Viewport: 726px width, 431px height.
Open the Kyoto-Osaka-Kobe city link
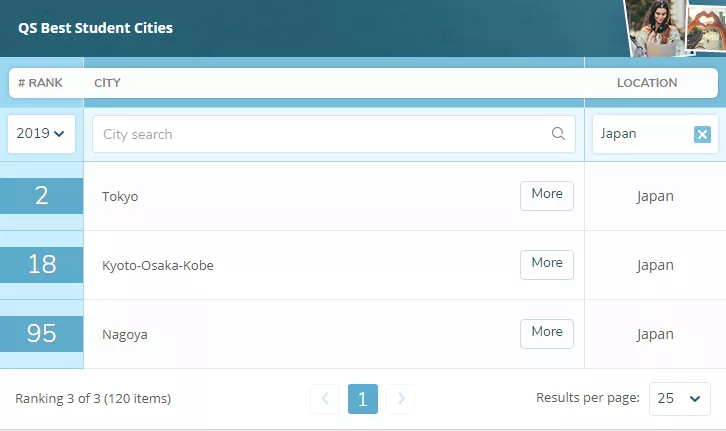tap(158, 266)
